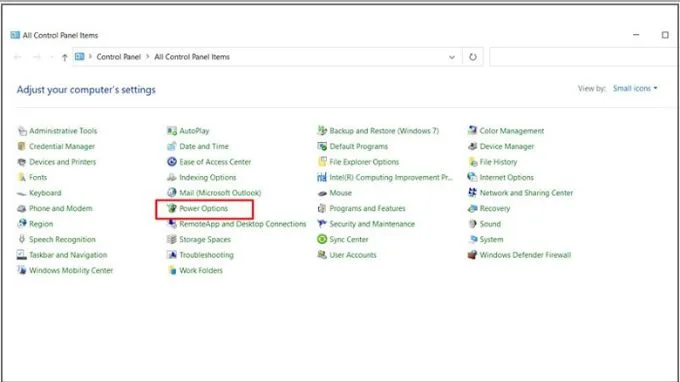Screen dimensions: 680x382
Task: Open the User Accounts link
Action: point(353,255)
